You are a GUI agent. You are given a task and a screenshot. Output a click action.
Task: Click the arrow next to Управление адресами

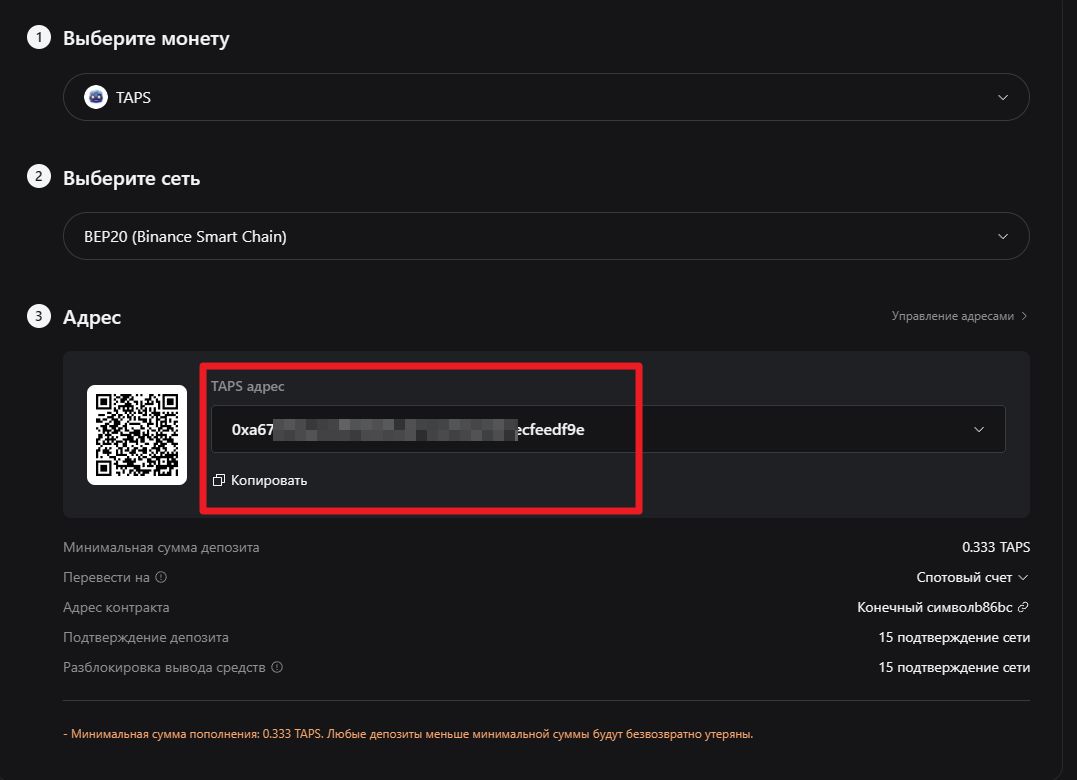(1024, 316)
